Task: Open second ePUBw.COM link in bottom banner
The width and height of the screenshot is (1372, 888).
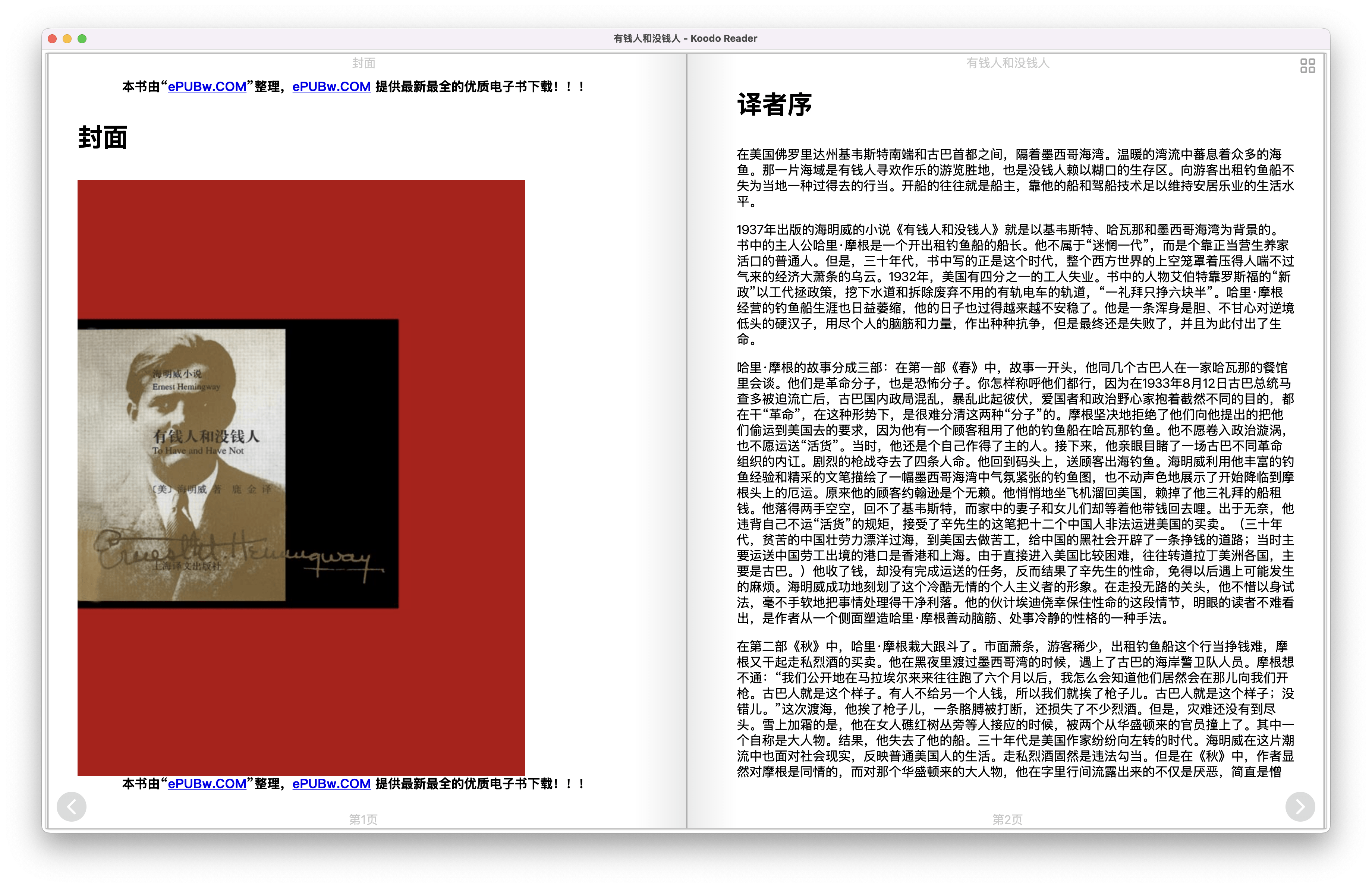Action: coord(331,784)
